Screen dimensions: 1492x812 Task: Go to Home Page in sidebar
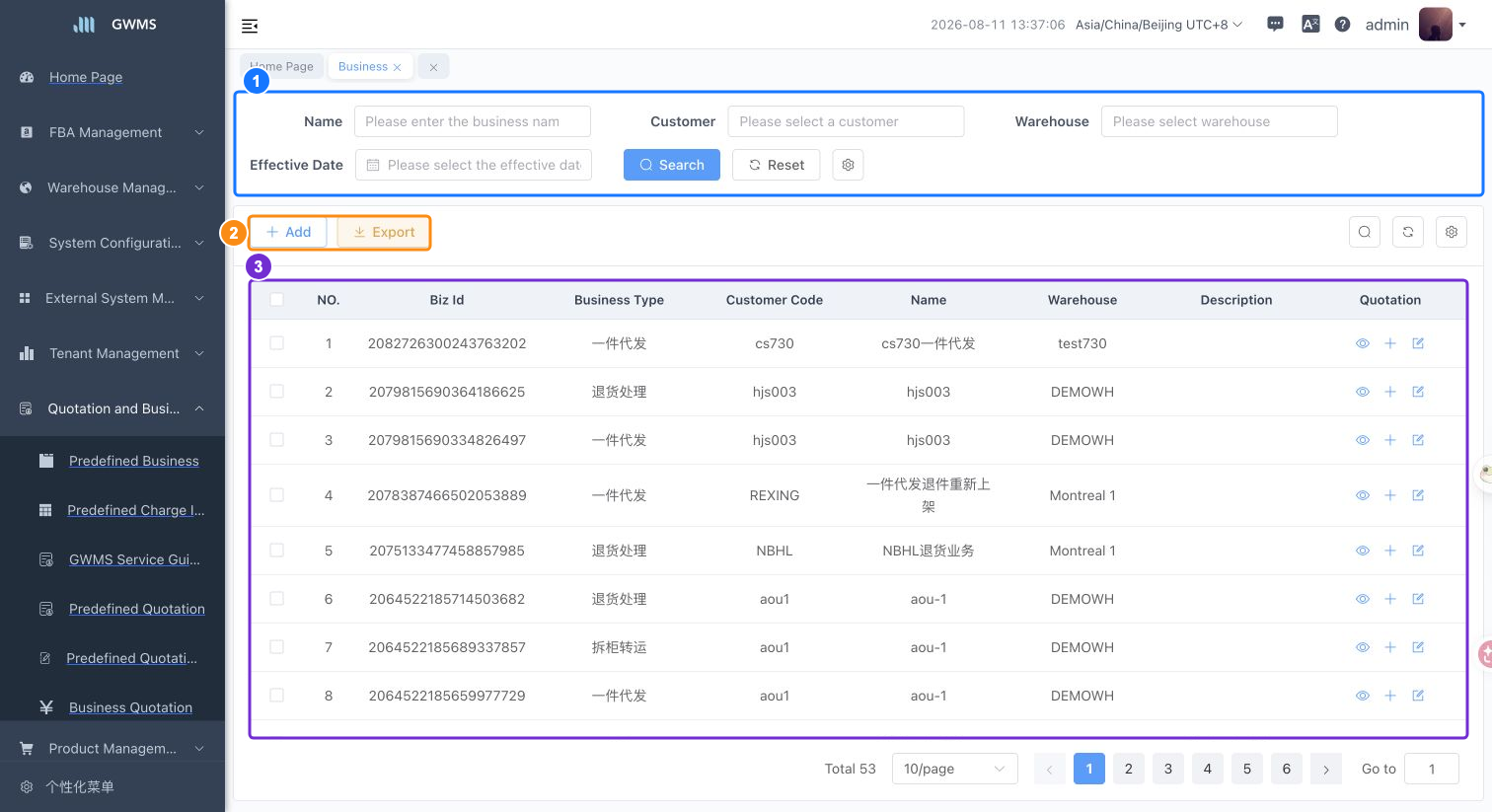pyautogui.click(x=86, y=77)
